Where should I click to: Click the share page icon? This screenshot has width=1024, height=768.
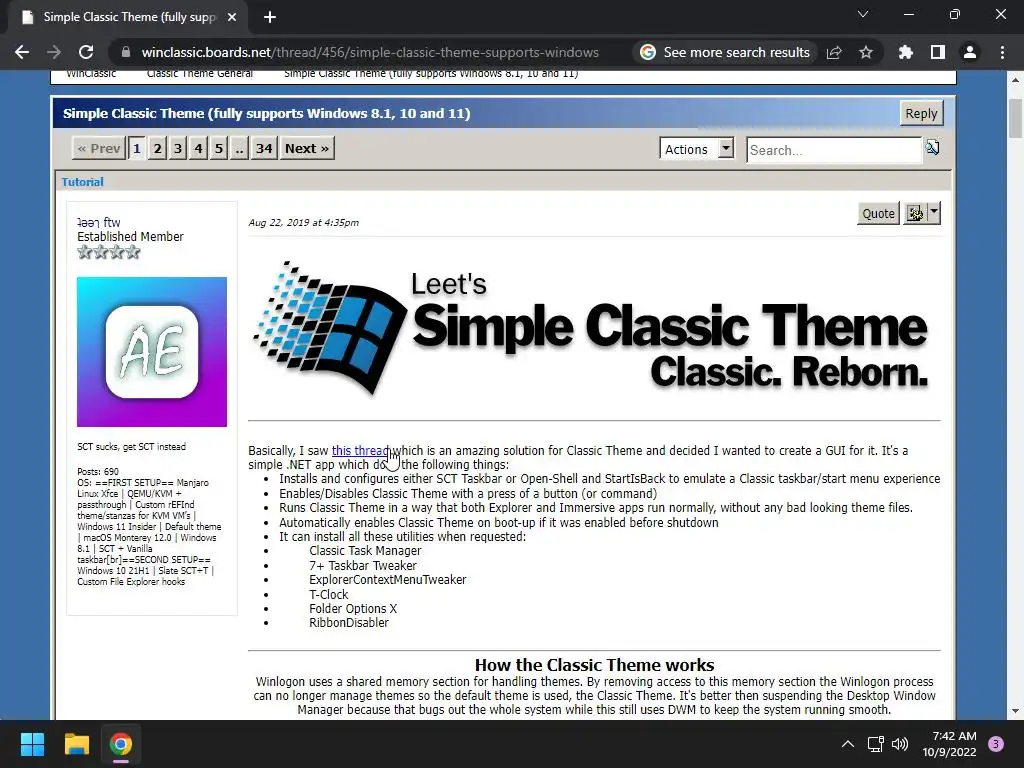tap(834, 52)
